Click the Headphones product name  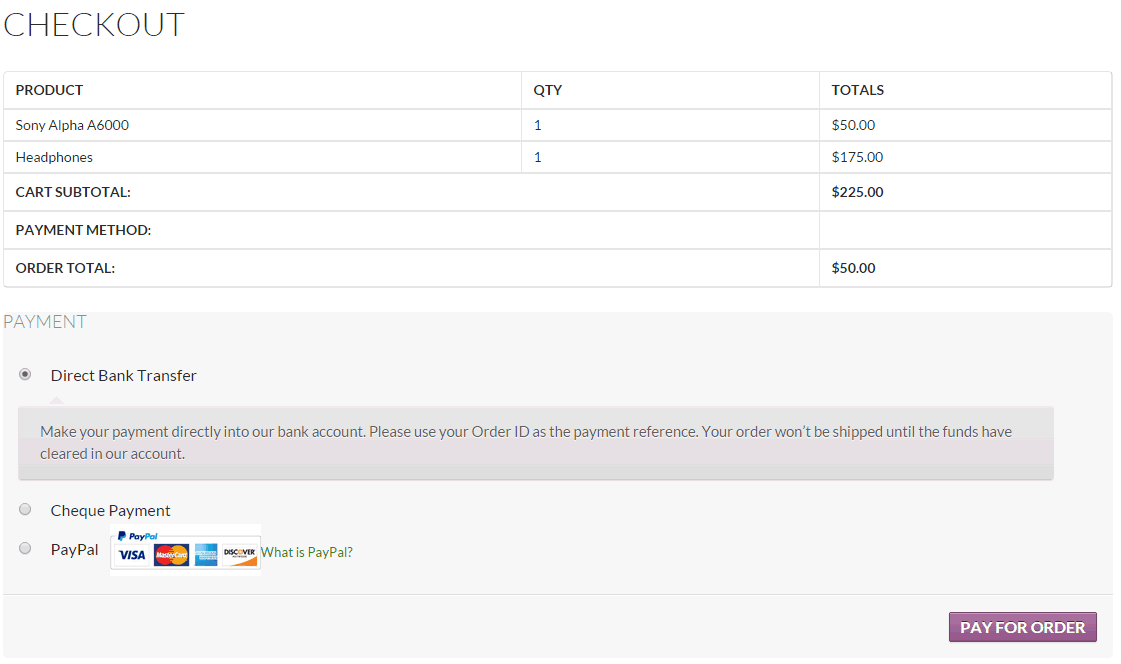pos(54,158)
